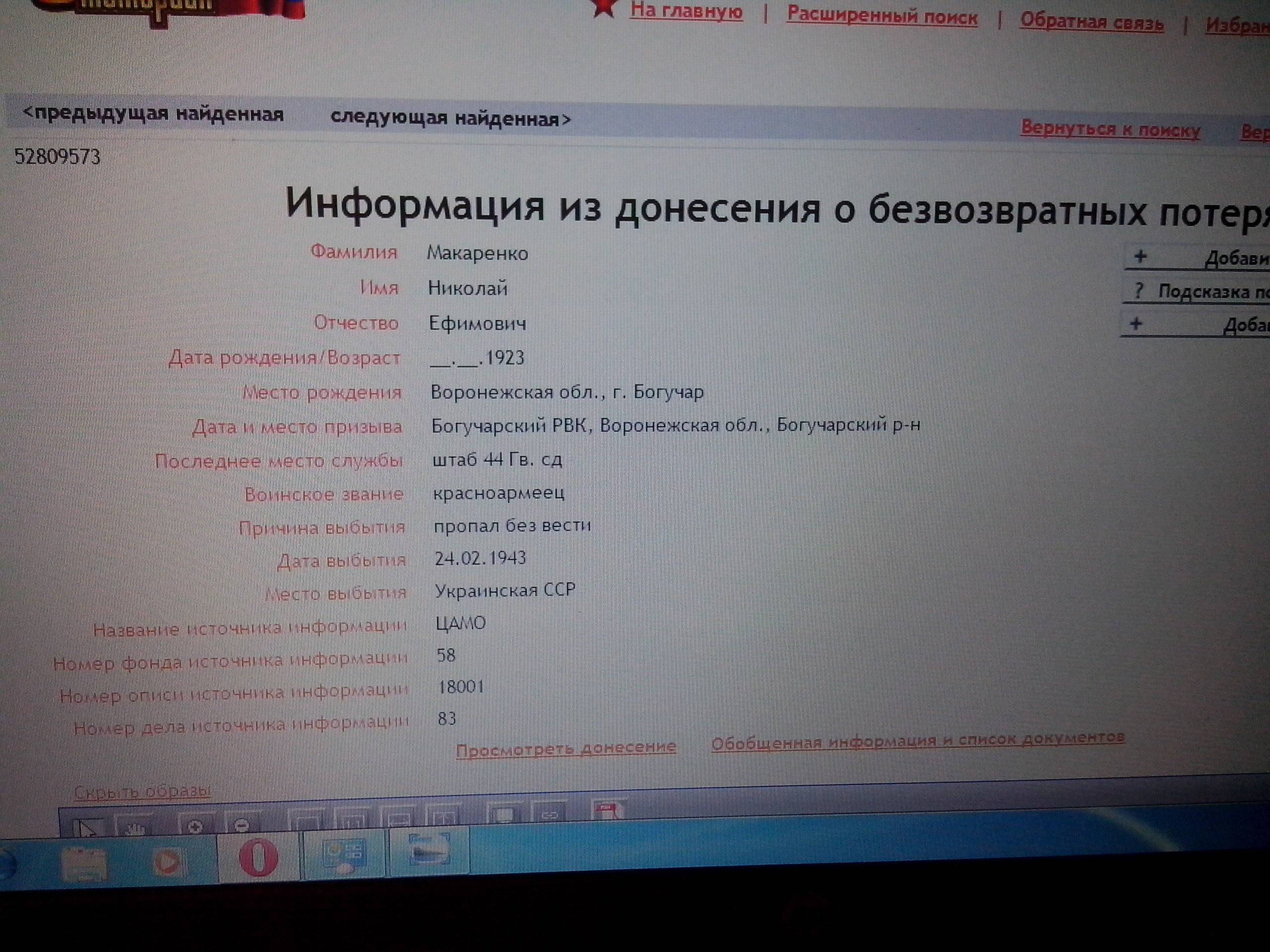Screen dimensions: 1270x952
Task: Open 'Обратная связь' feedback link
Action: (1091, 22)
